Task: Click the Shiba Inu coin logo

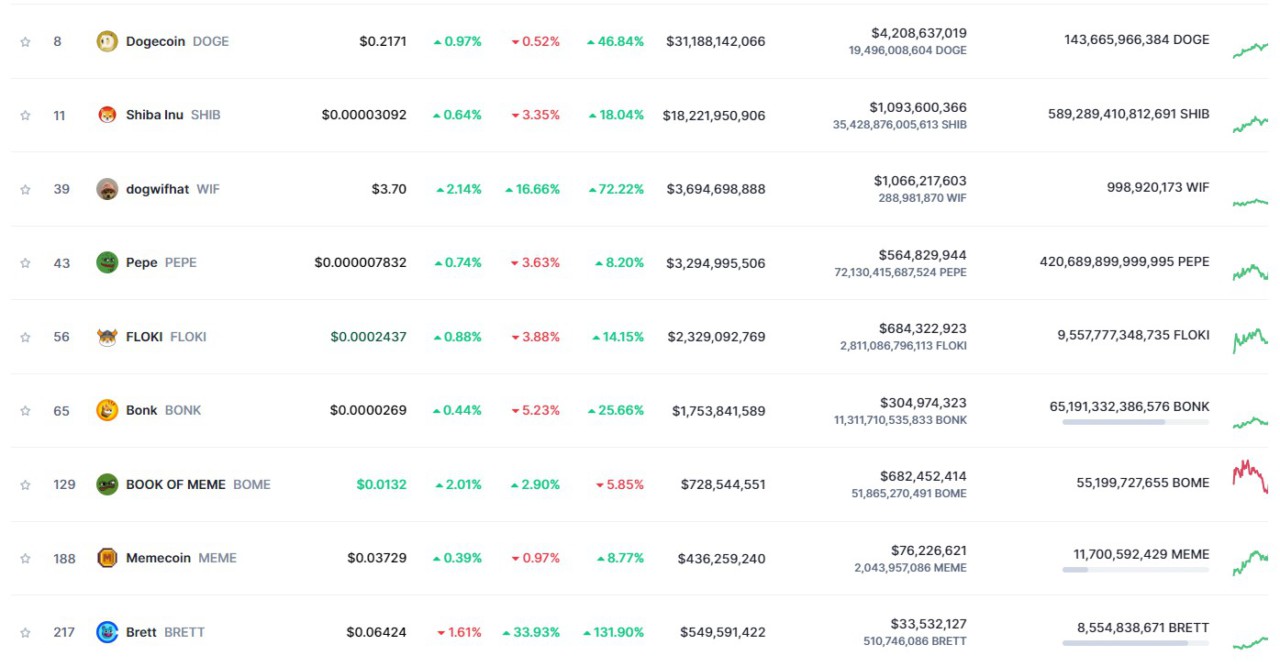Action: coord(107,115)
